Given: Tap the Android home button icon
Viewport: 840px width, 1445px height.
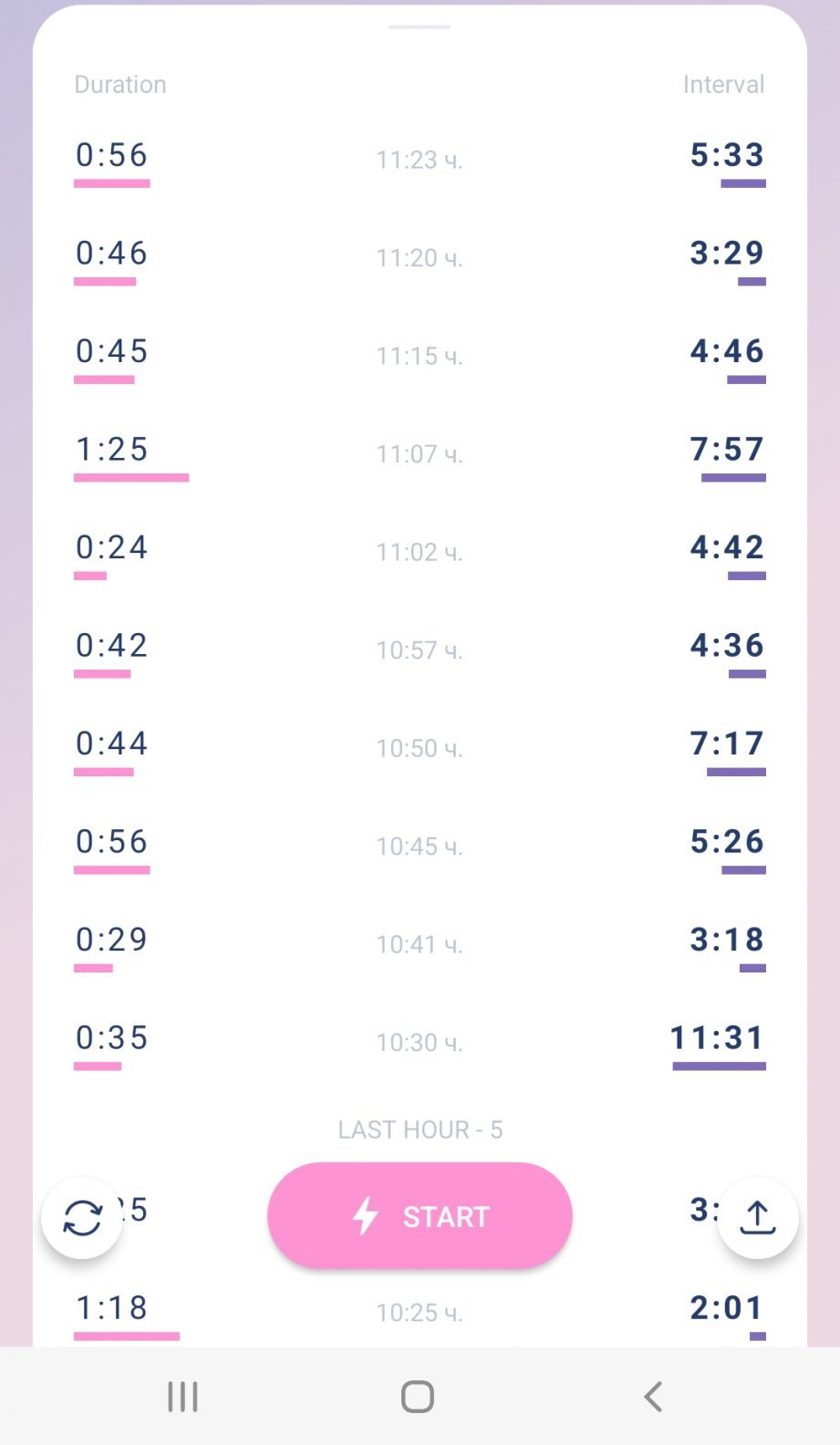Looking at the screenshot, I should pyautogui.click(x=418, y=1397).
